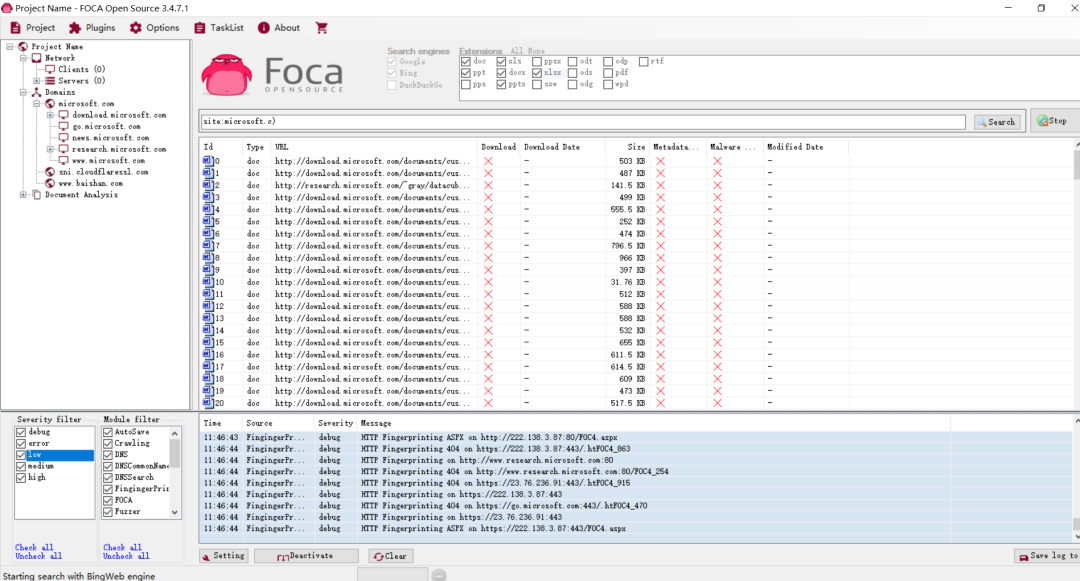Click the Deactivate log button

pos(306,556)
